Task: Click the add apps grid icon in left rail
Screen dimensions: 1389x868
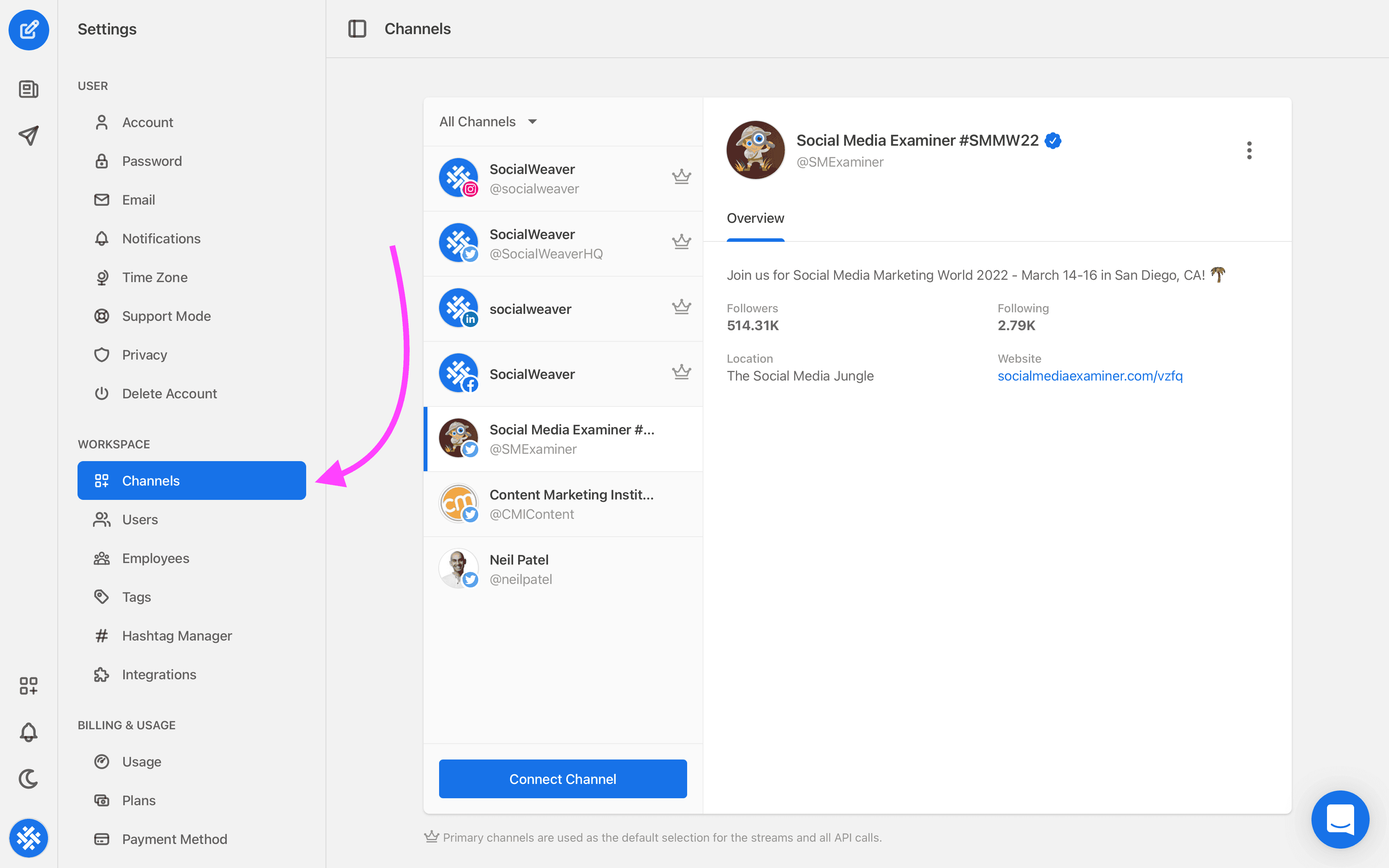Action: 29,685
